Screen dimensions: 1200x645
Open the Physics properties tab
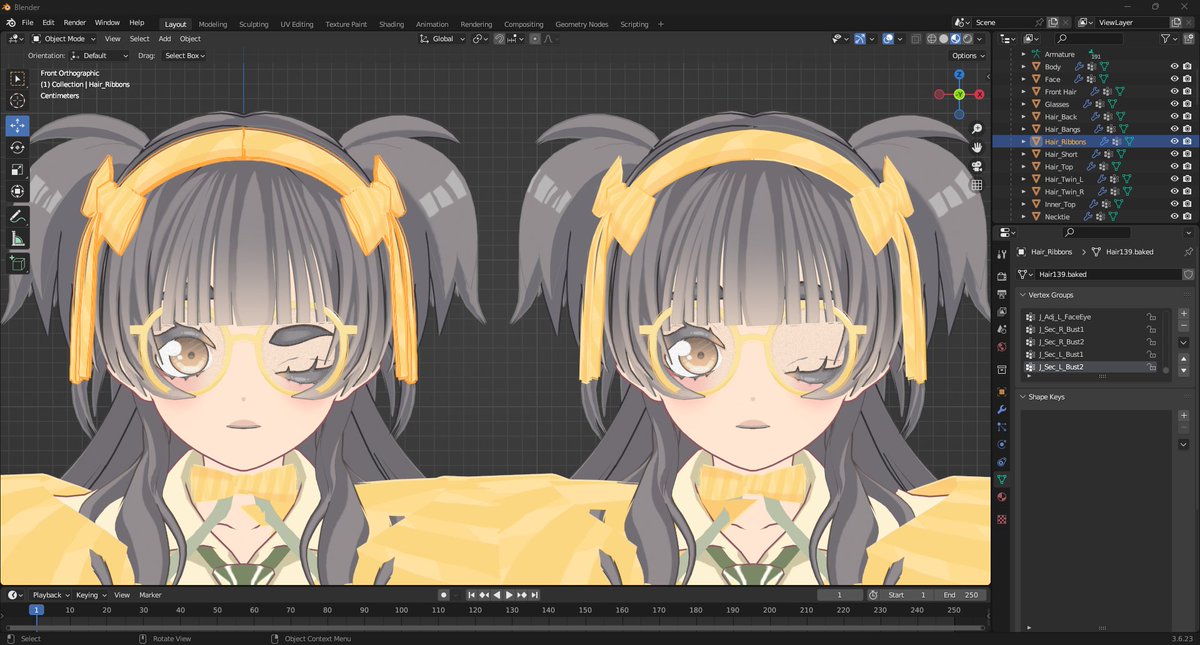(1002, 445)
